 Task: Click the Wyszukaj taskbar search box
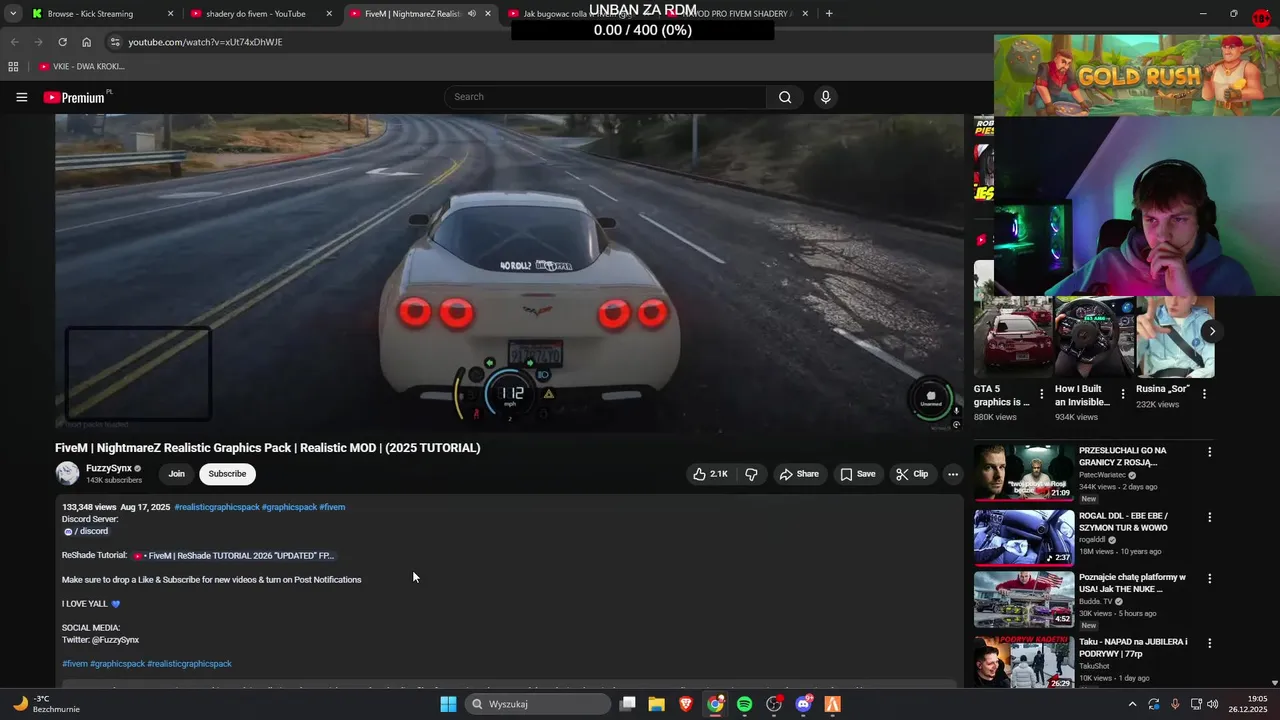(537, 704)
